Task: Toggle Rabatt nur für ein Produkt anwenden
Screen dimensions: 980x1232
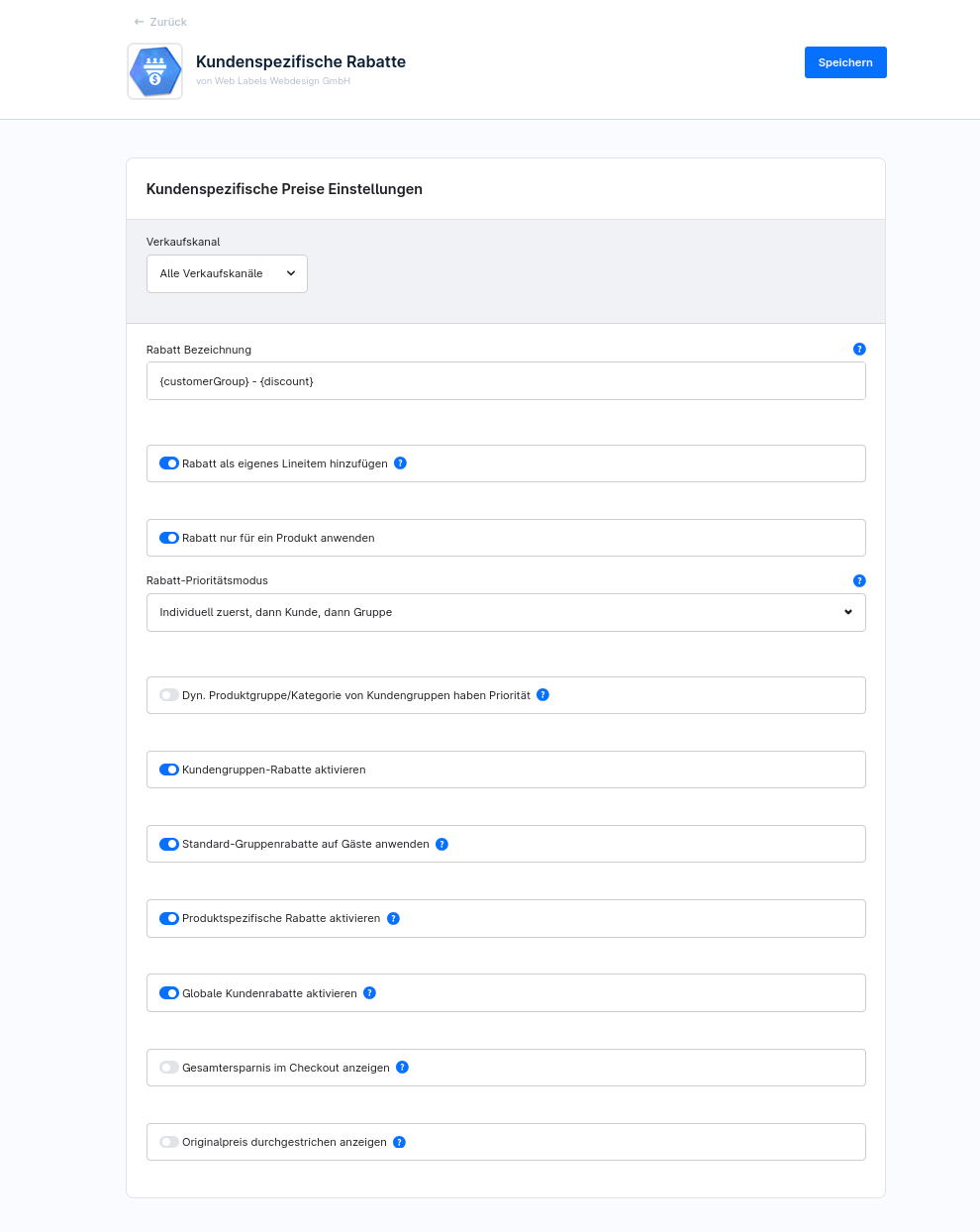Action: coord(169,538)
